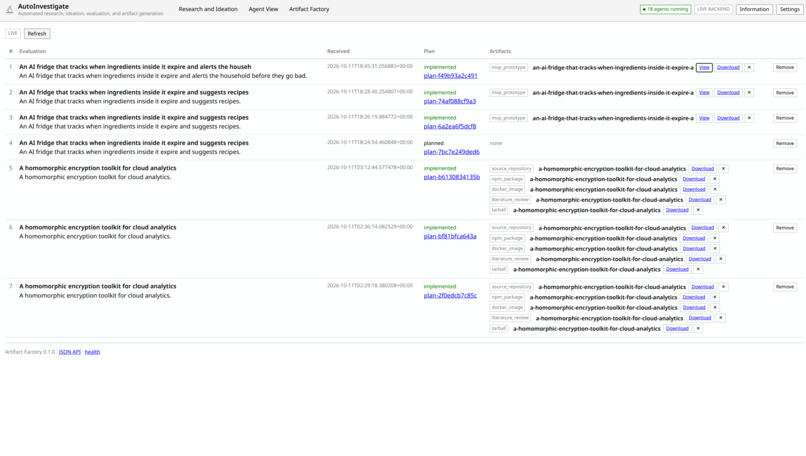
Task: Open the Information button
Action: 754,9
